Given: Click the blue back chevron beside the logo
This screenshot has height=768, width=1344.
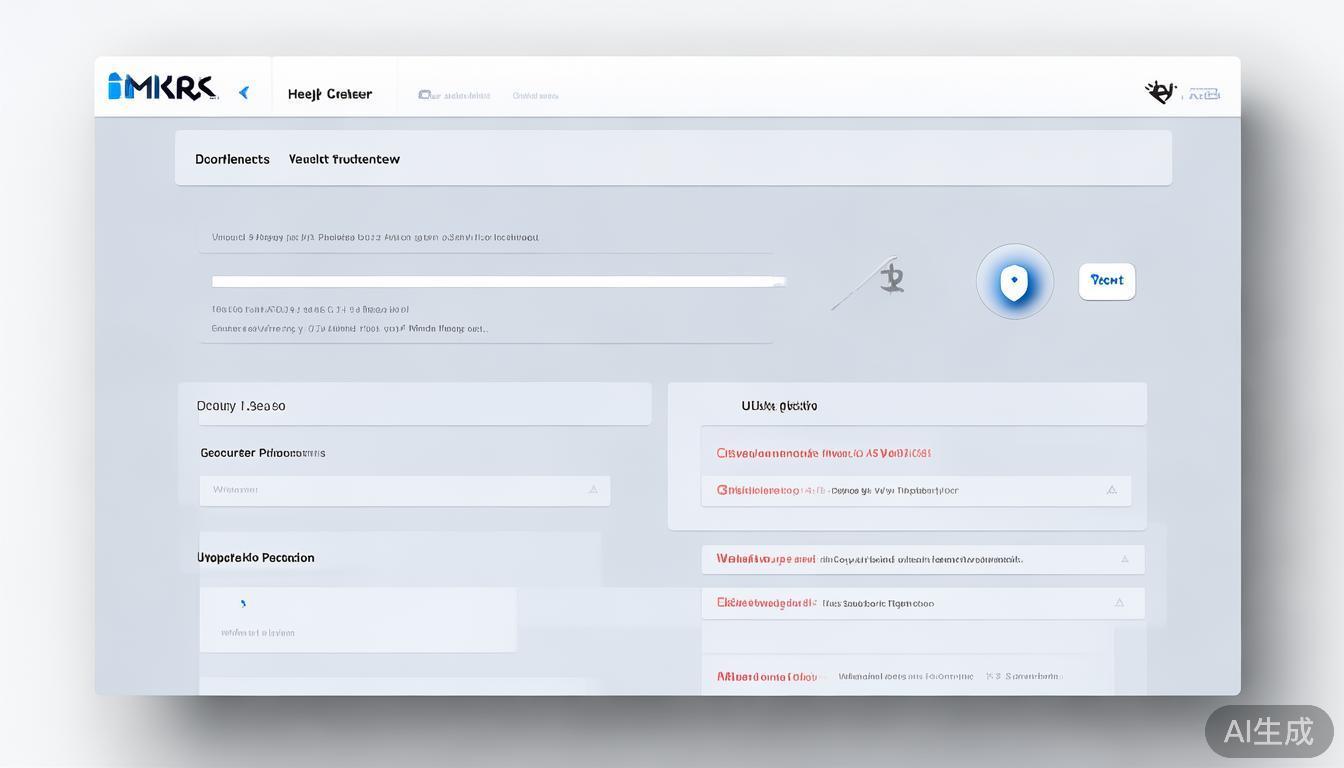Looking at the screenshot, I should (243, 93).
